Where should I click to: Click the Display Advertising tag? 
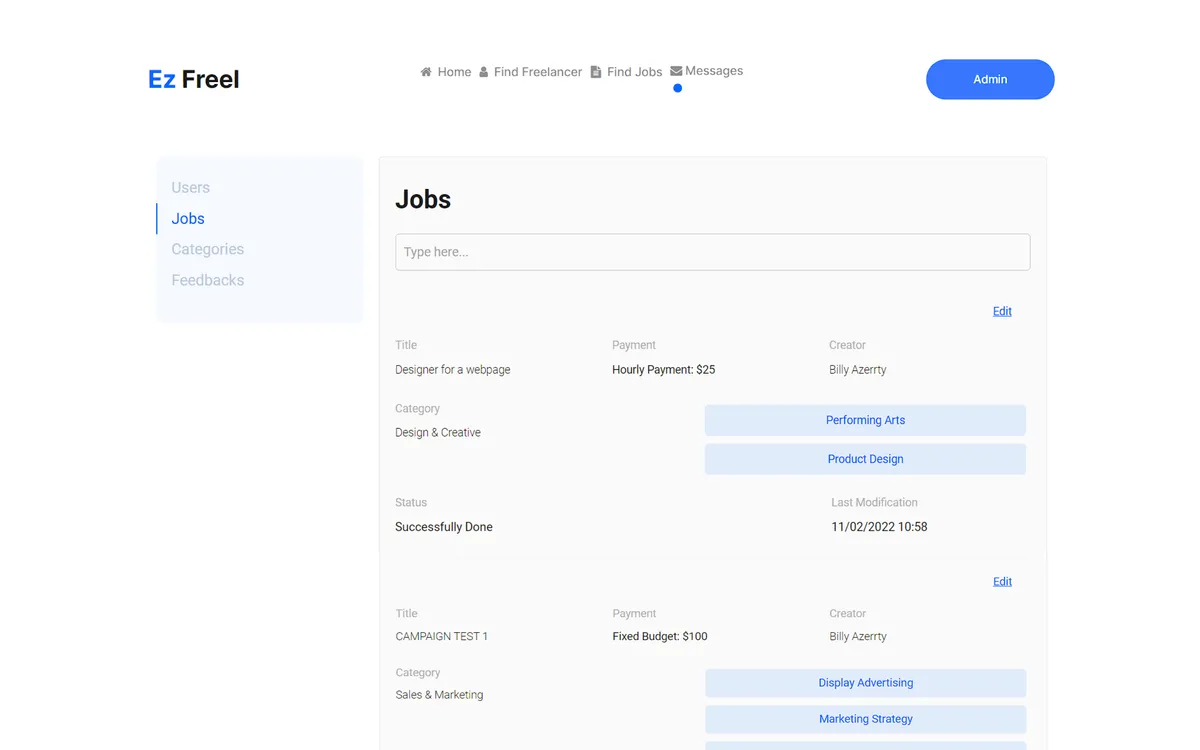[865, 683]
